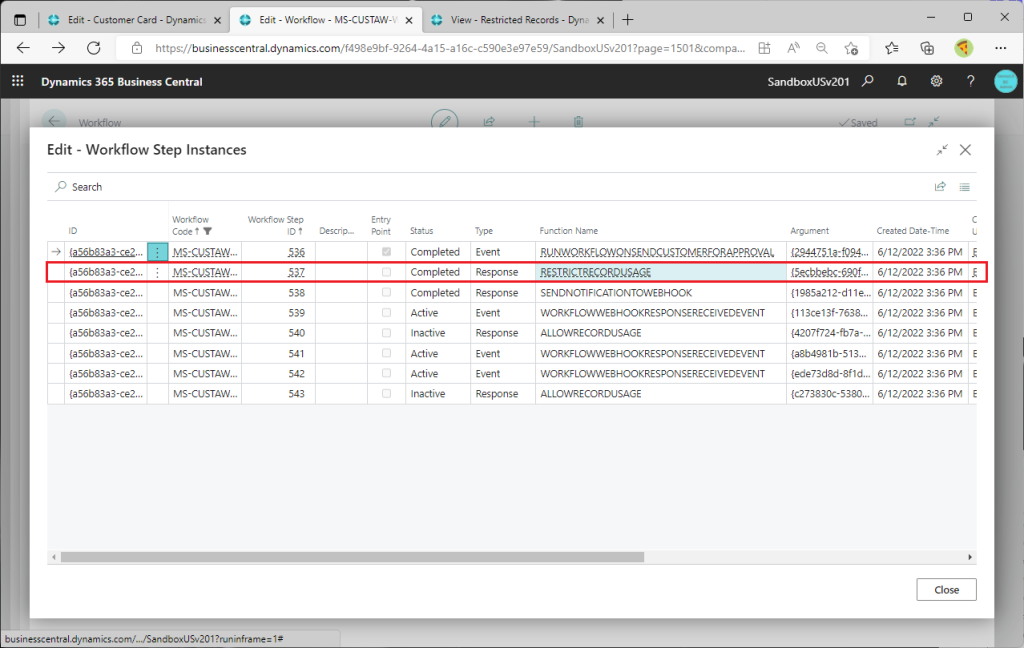This screenshot has width=1024, height=648.
Task: Open the Status column header menu
Action: 421,231
